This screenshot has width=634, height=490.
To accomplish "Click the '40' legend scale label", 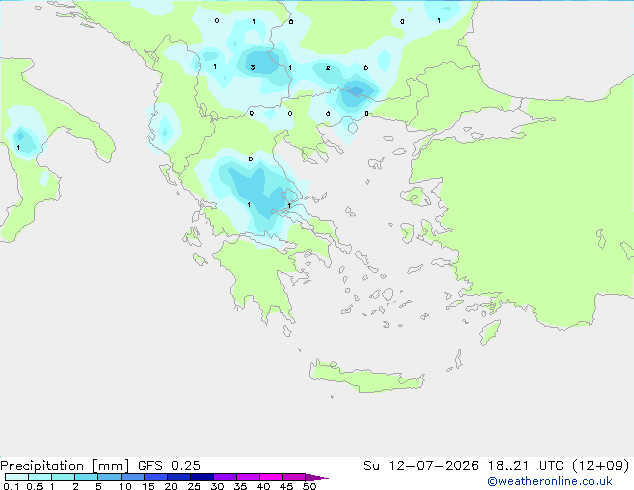I will 263,486.
